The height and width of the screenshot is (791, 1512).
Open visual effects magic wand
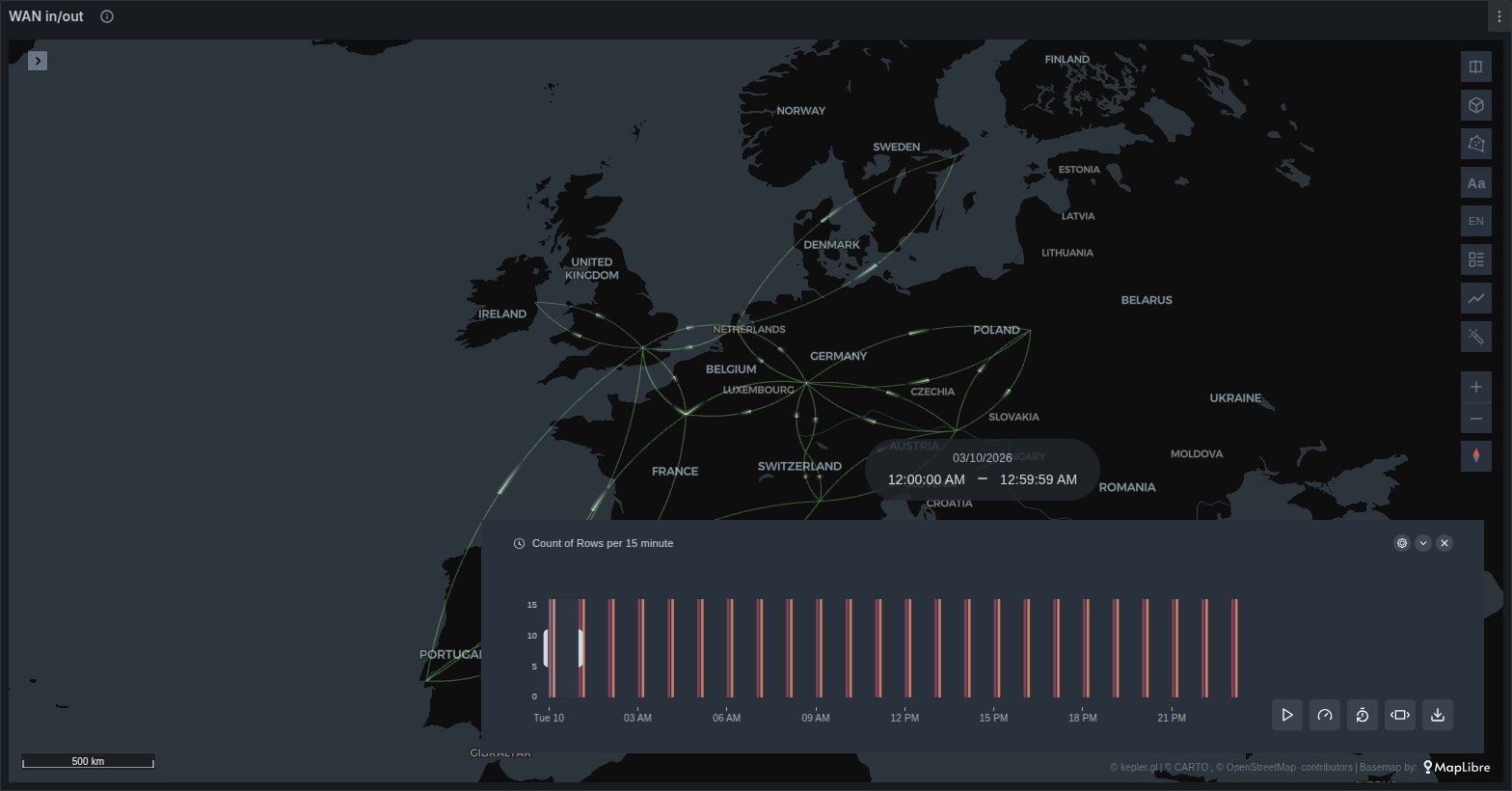click(1475, 337)
